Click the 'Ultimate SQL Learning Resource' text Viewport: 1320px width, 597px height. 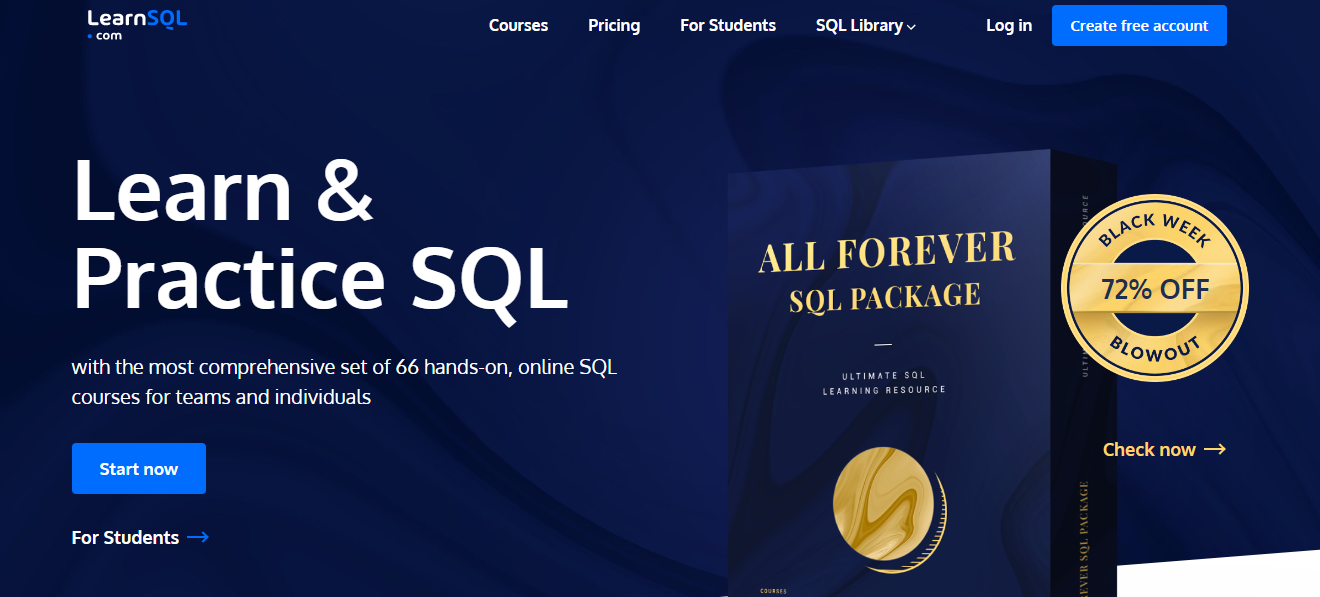coord(883,383)
